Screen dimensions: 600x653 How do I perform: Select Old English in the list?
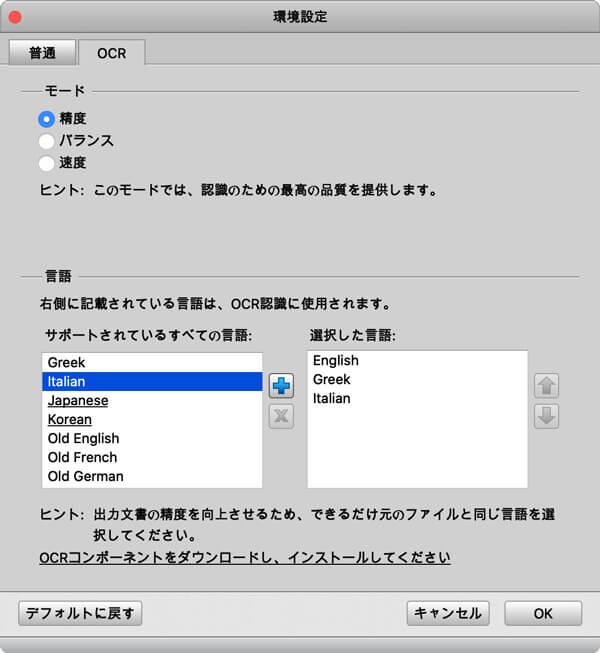coord(152,438)
